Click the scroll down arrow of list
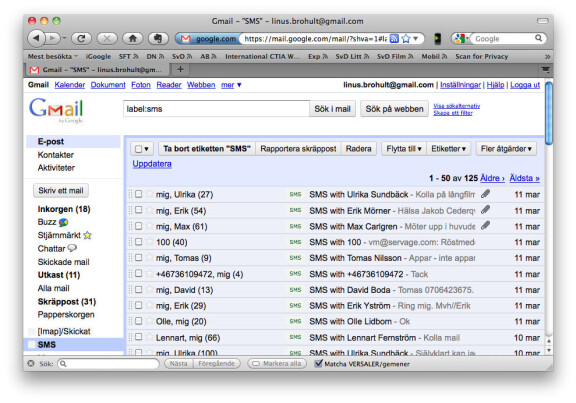 tap(548, 350)
